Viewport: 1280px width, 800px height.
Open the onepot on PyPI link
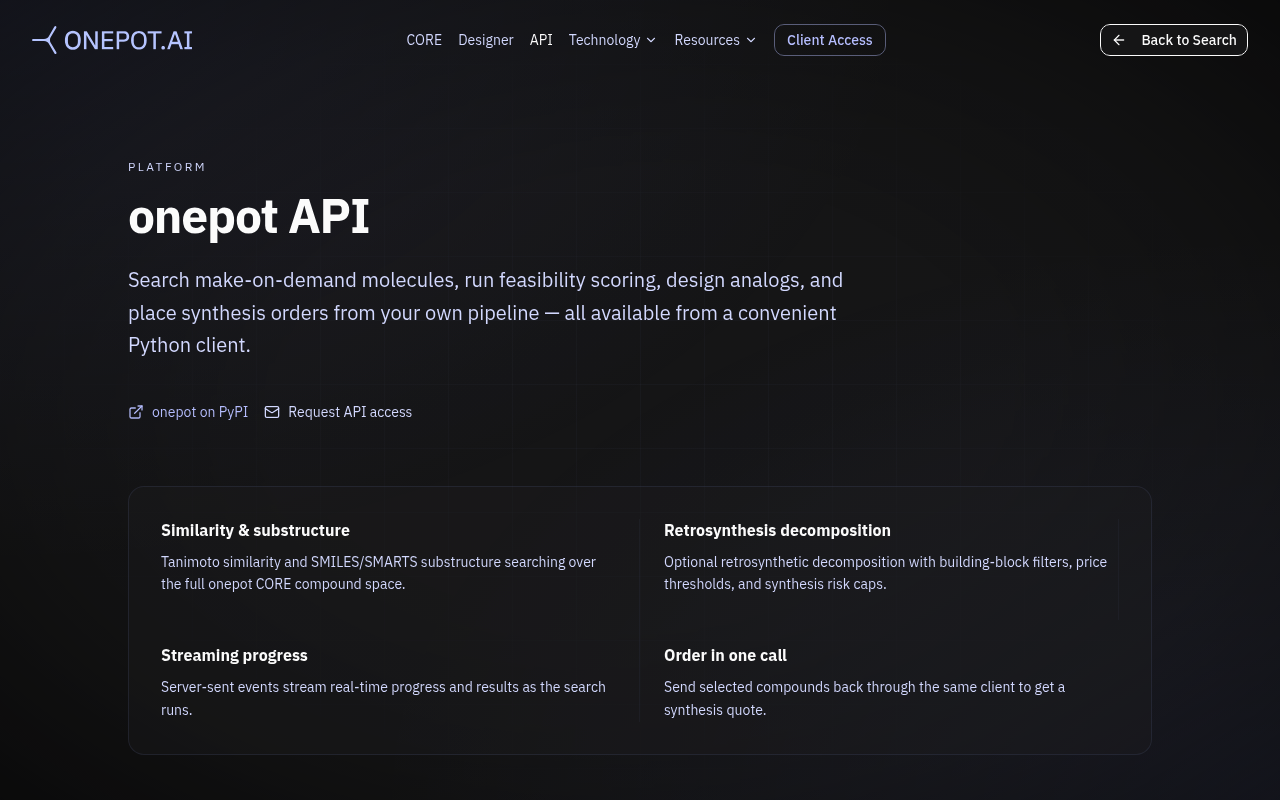click(x=188, y=412)
